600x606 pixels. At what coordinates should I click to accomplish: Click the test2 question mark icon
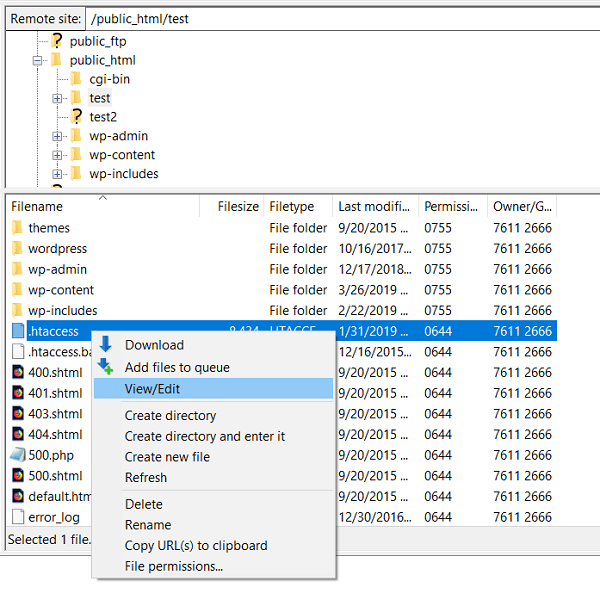(x=77, y=116)
